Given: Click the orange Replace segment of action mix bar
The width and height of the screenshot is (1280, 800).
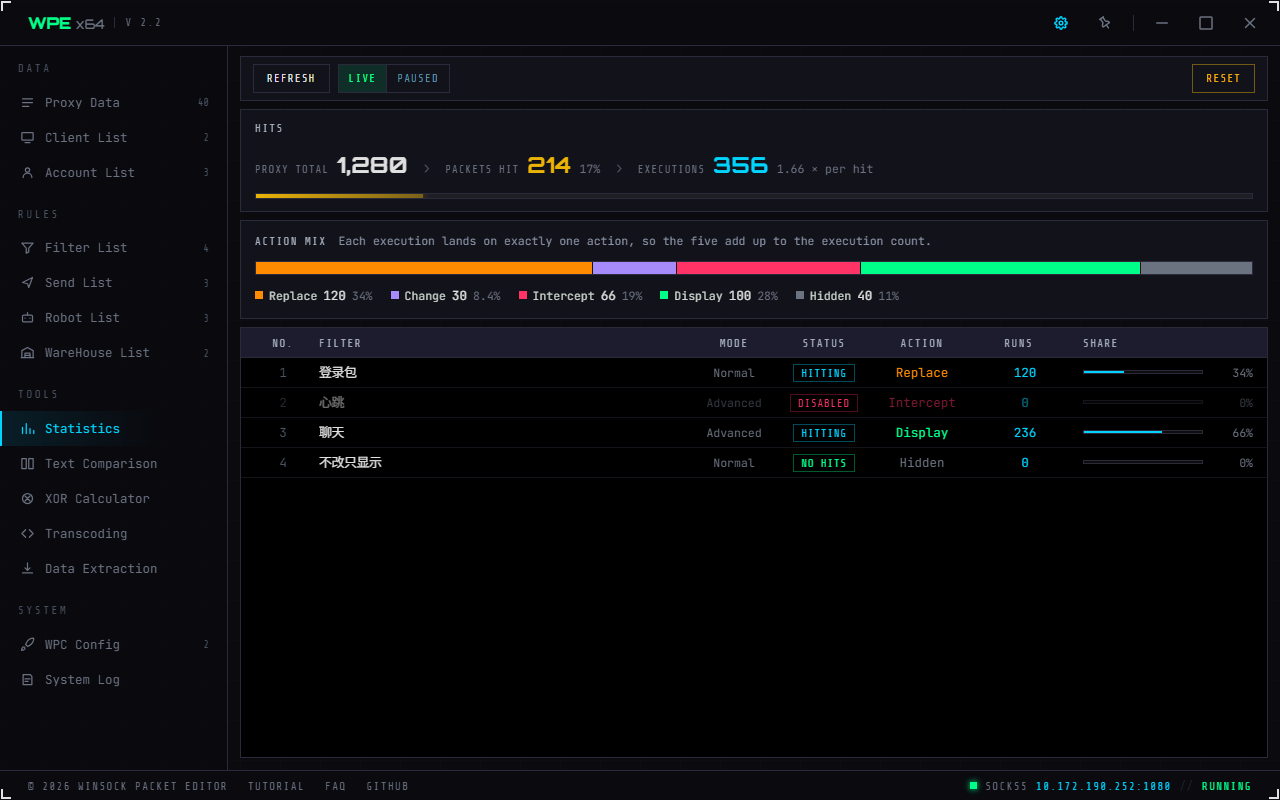Looking at the screenshot, I should pyautogui.click(x=424, y=268).
